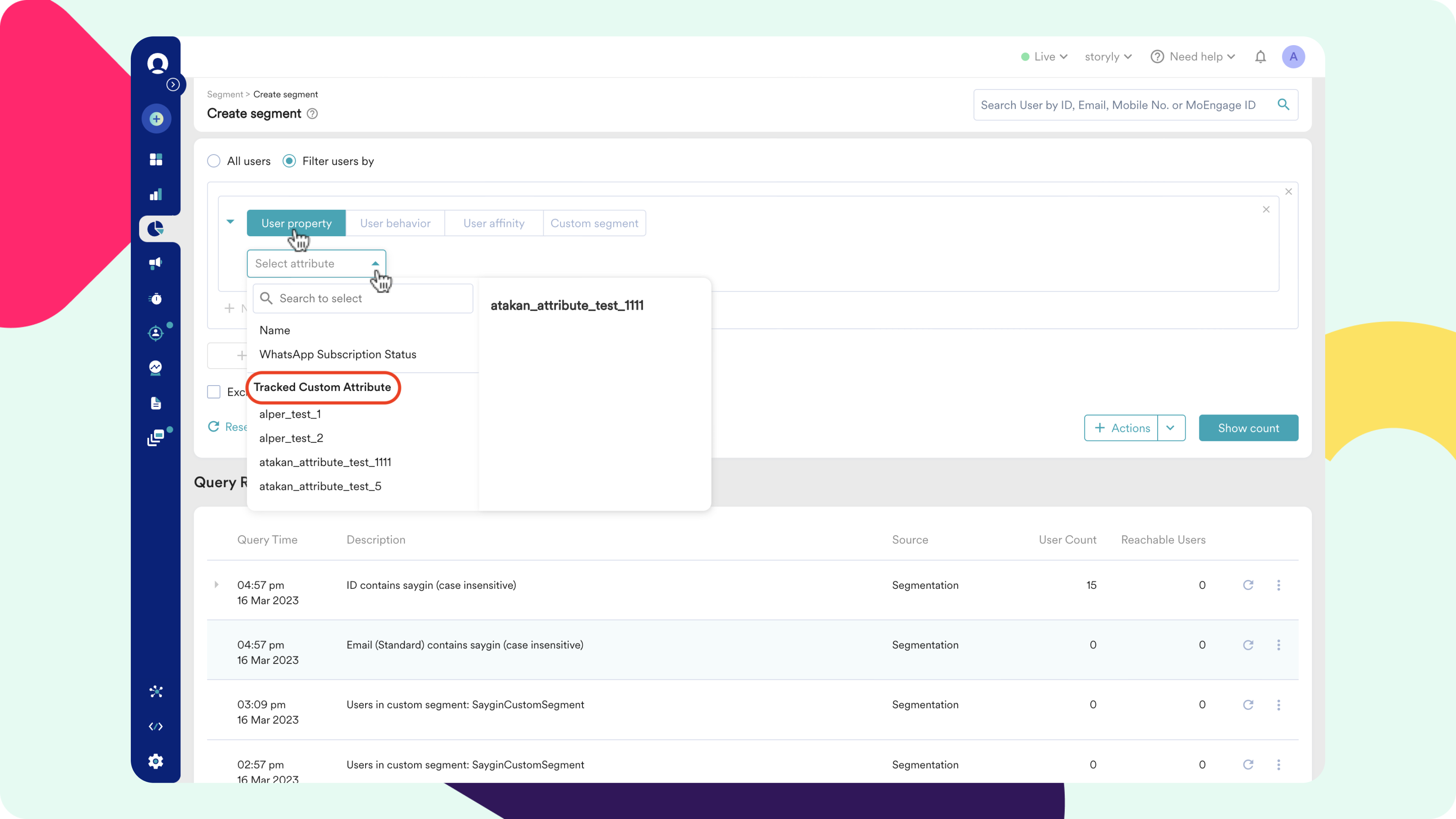Open settings gear icon in sidebar
Viewport: 1456px width, 819px height.
coord(156,761)
